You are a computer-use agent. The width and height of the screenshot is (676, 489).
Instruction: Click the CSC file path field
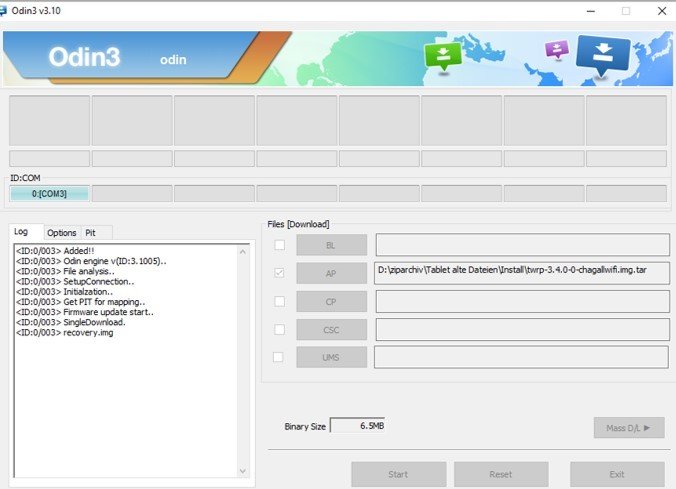point(523,330)
